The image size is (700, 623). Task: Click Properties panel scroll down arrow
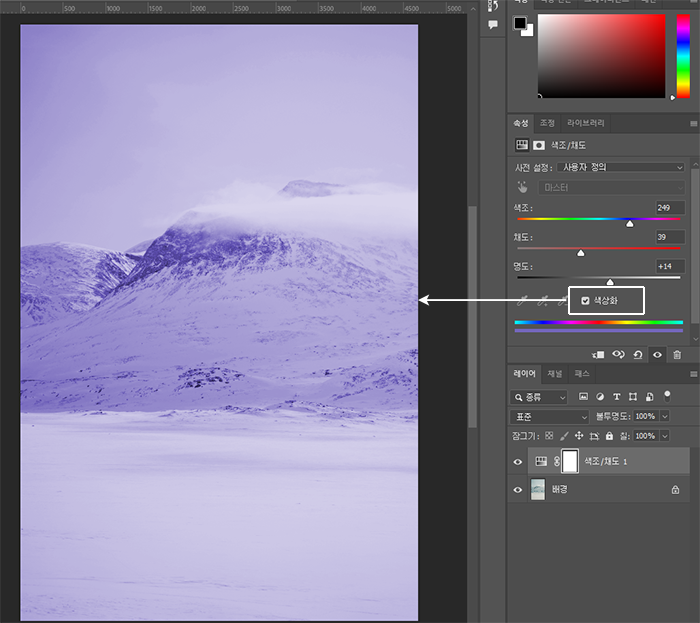pos(696,339)
